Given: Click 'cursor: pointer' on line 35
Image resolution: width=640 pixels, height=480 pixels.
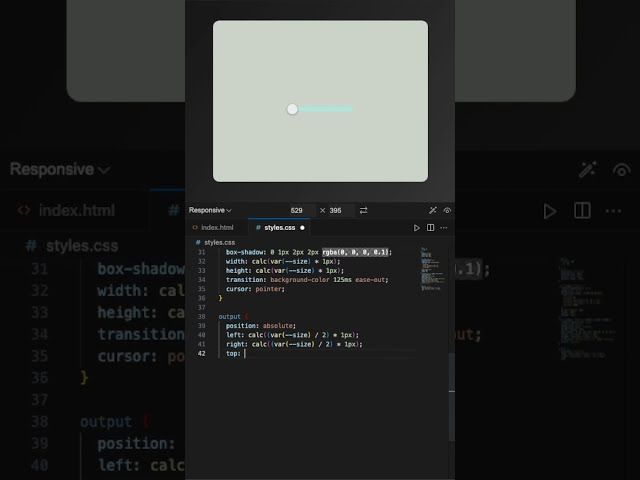Looking at the screenshot, I should 255,289.
